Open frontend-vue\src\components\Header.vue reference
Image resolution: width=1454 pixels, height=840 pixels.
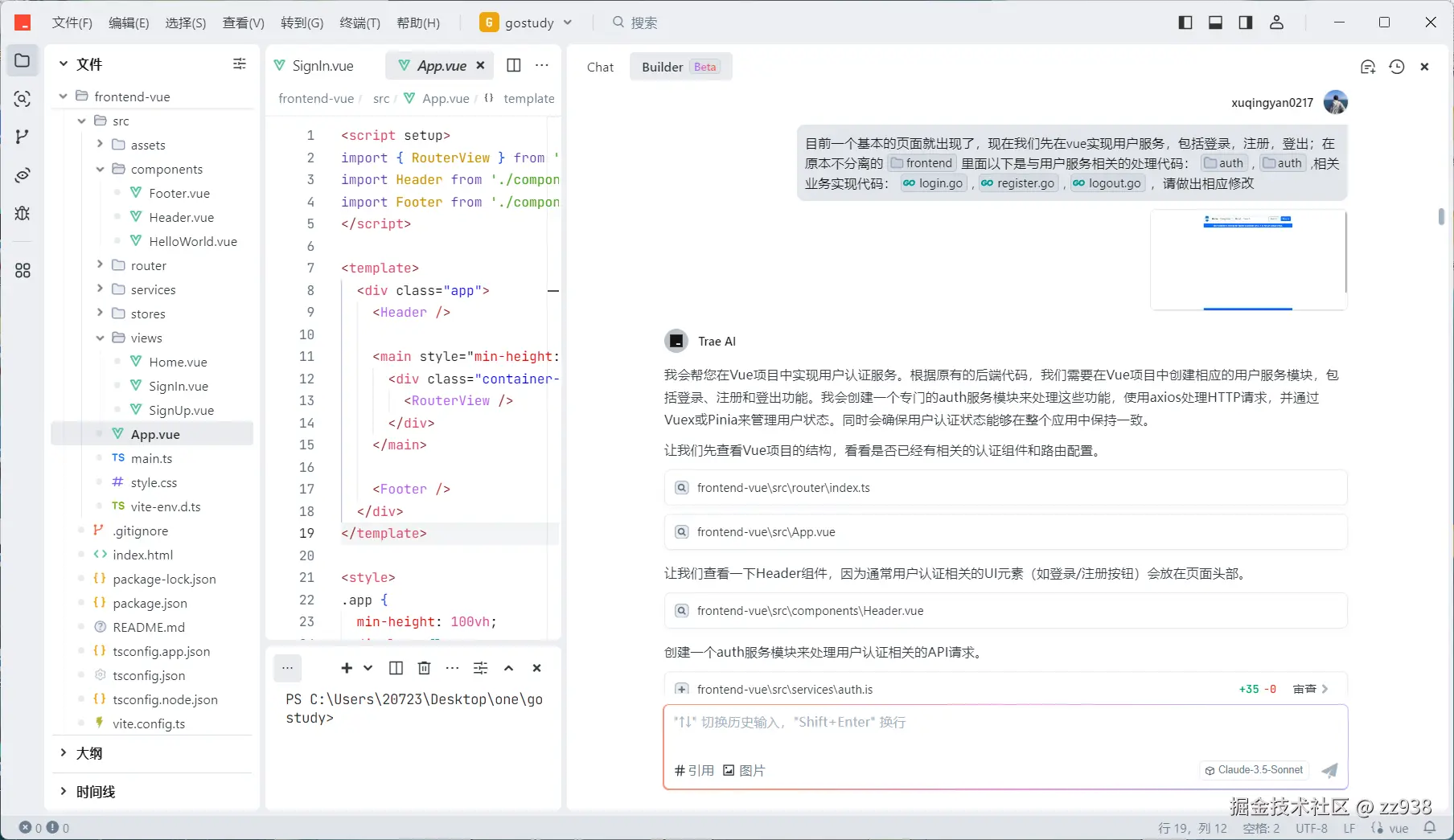pyautogui.click(x=1005, y=611)
